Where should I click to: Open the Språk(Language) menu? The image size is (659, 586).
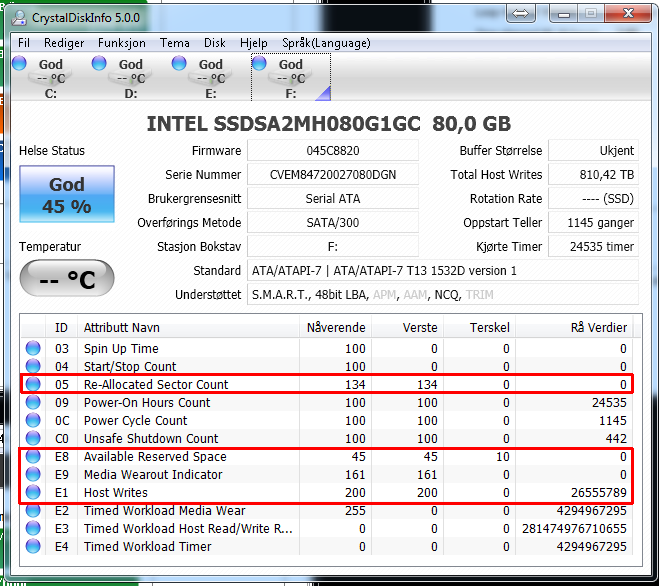coord(326,43)
